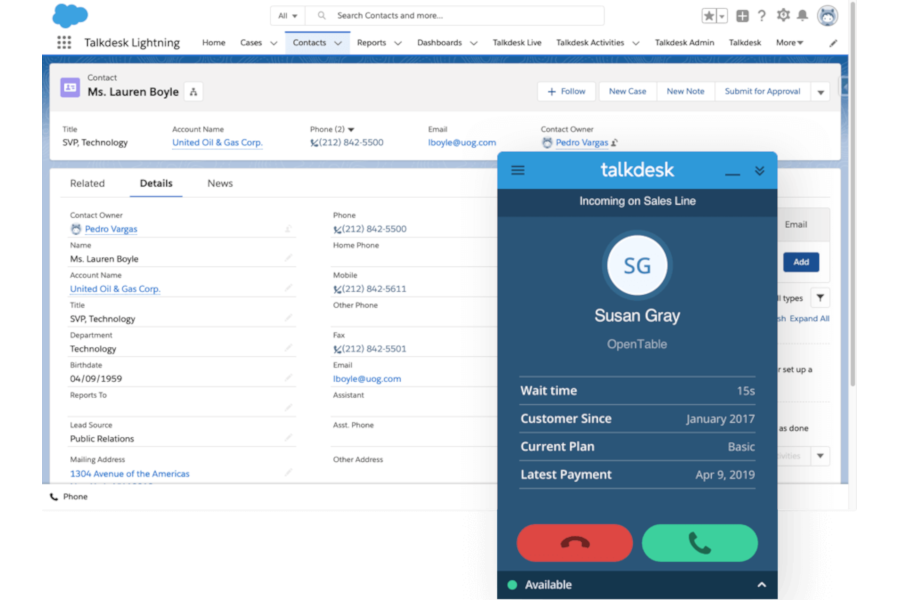Screen dimensions: 900x600
Task: Click the Setup gear icon
Action: (x=785, y=15)
